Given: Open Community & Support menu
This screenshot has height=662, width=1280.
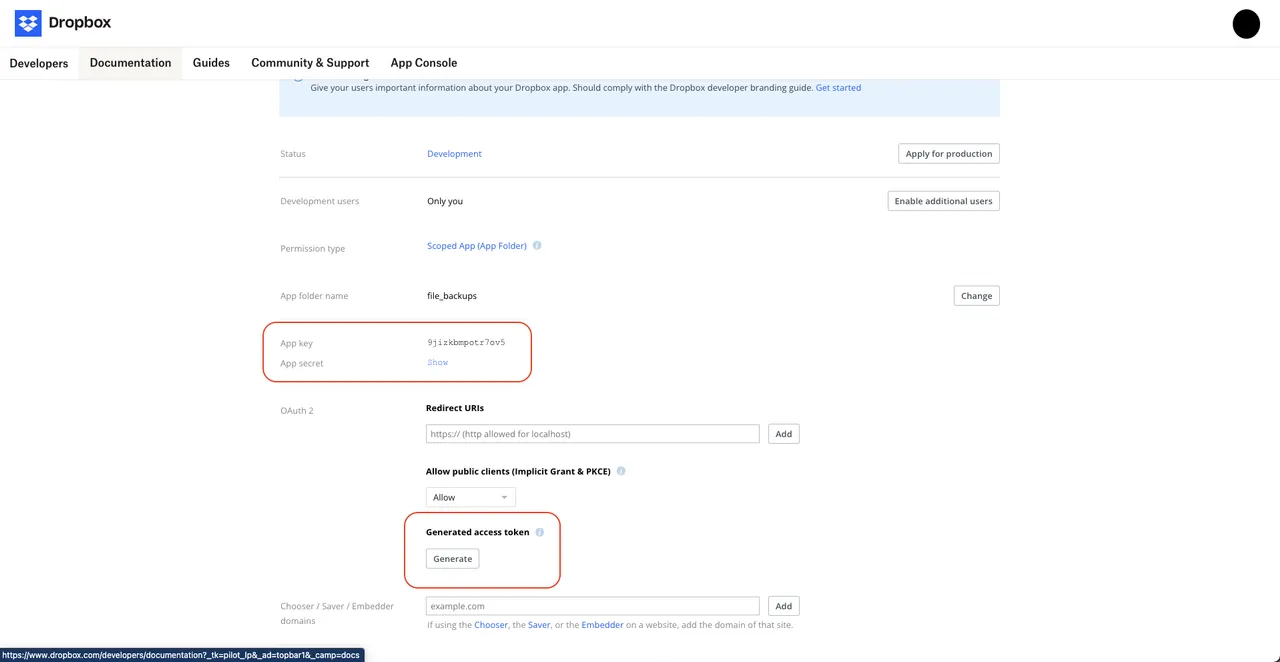Looking at the screenshot, I should 310,62.
